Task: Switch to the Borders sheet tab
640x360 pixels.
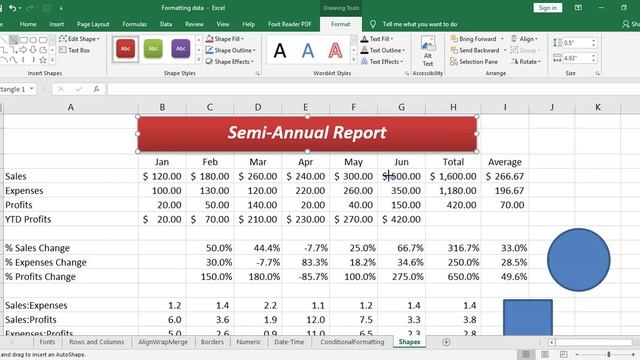Action: click(x=212, y=342)
